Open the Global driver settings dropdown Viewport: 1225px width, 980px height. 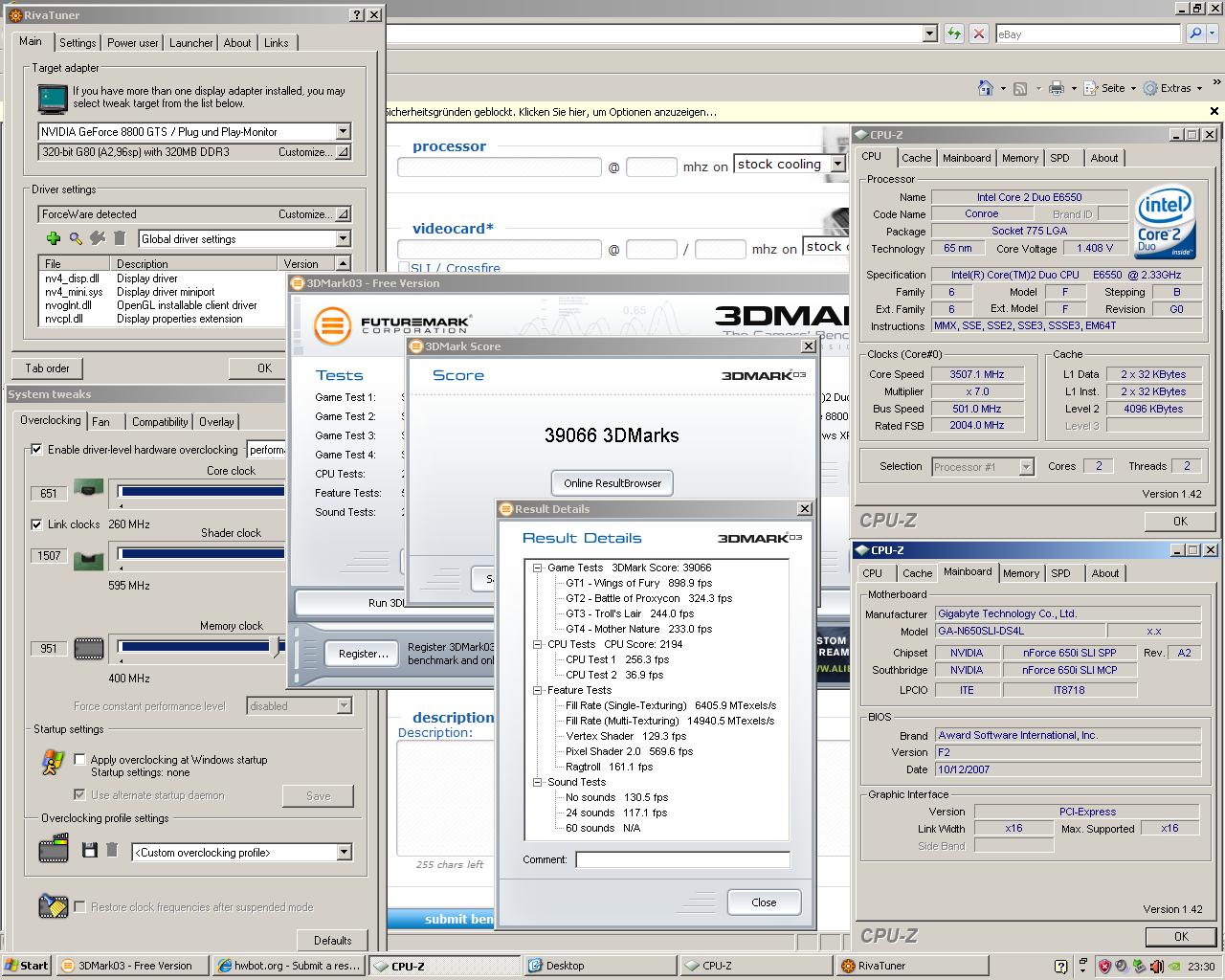click(x=343, y=238)
